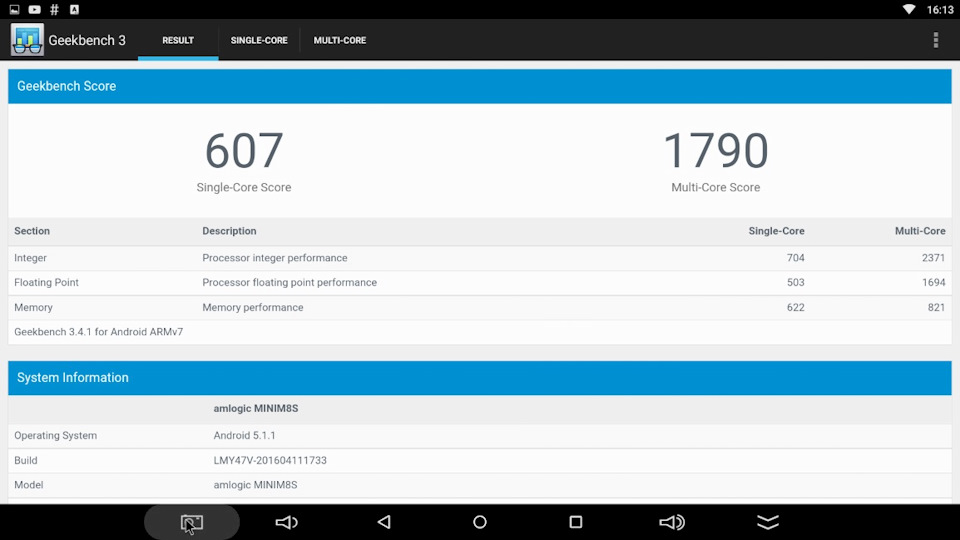Tap the clock showing 16:13
This screenshot has height=540, width=960.
pos(940,10)
